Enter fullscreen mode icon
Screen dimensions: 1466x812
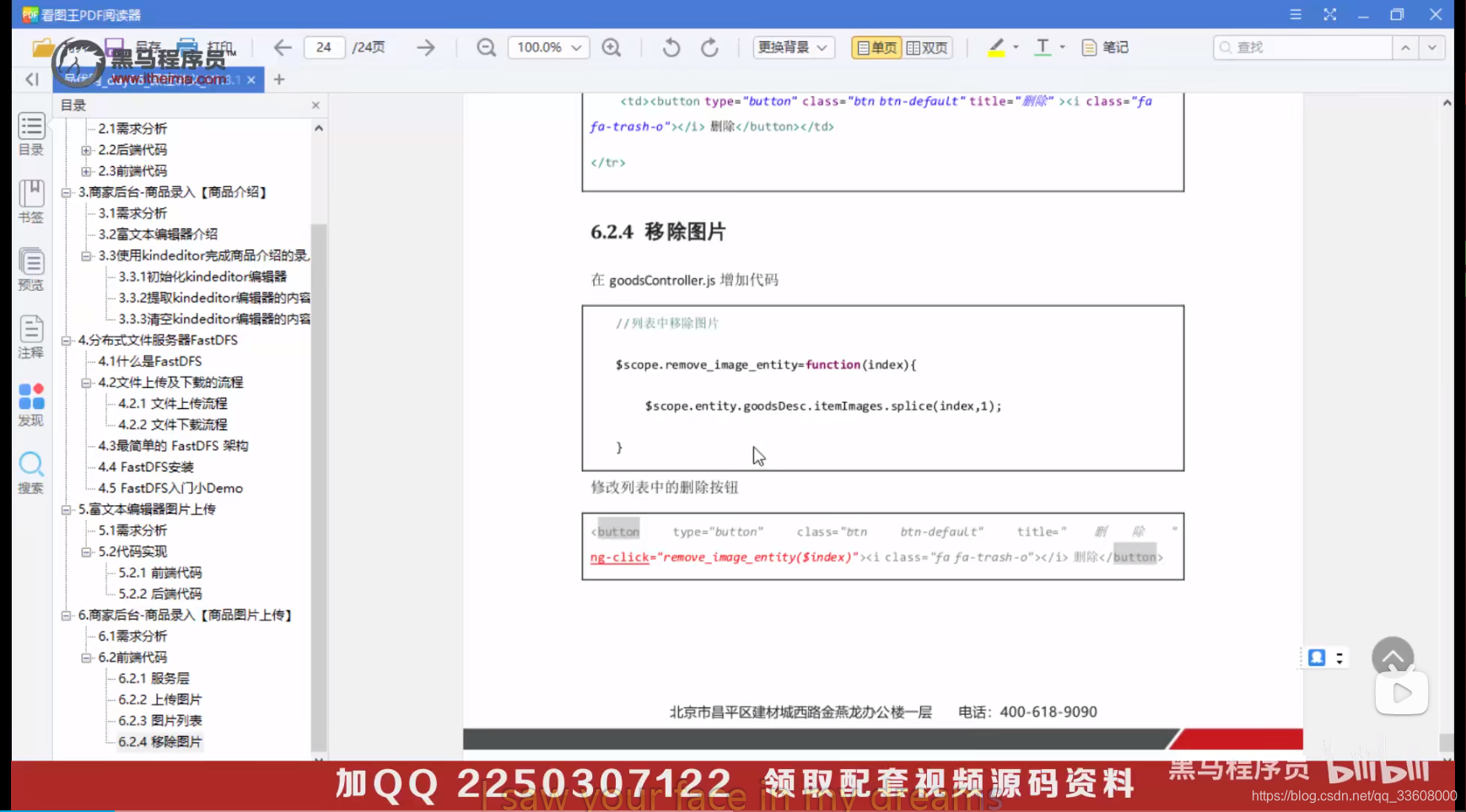point(1330,14)
